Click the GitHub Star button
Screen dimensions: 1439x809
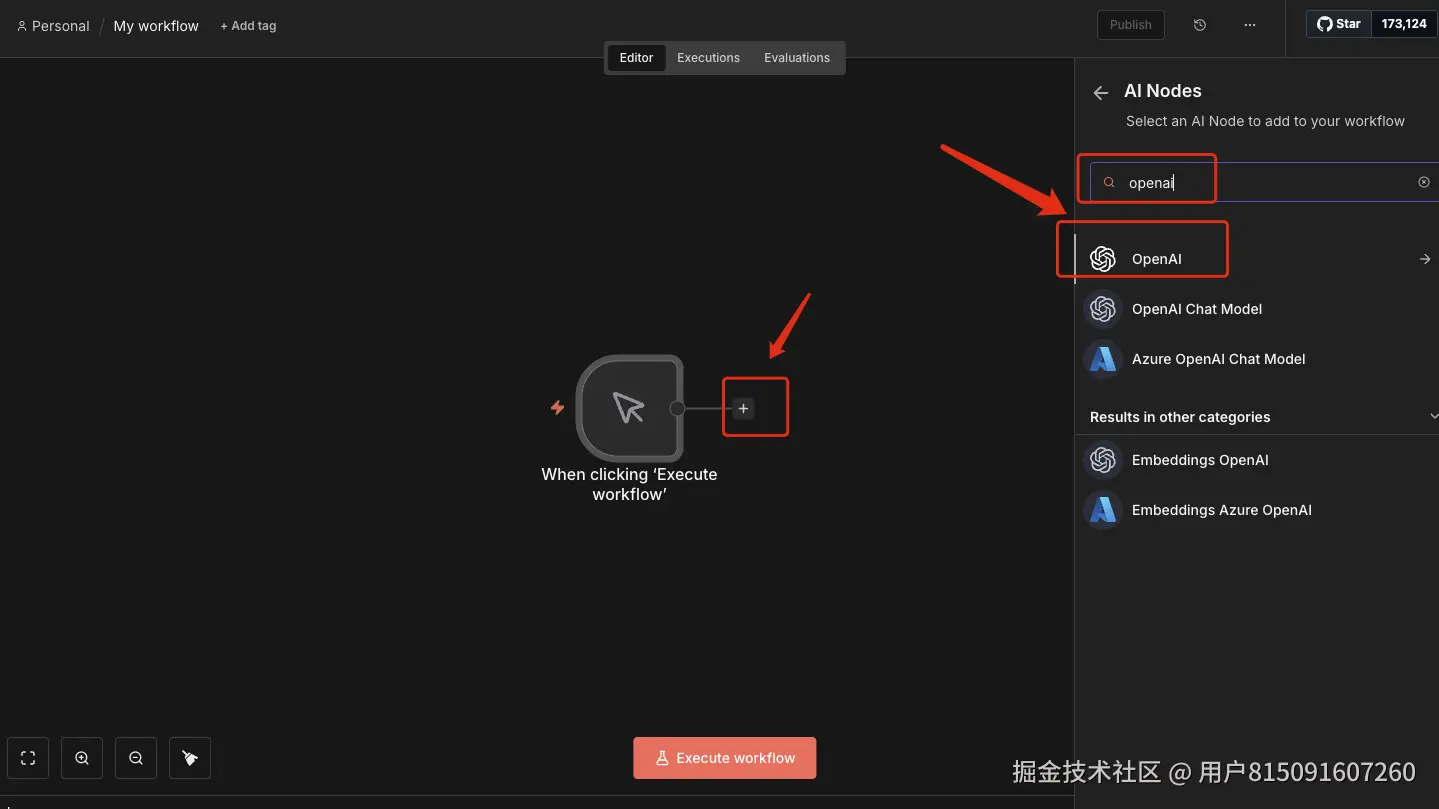pos(1338,24)
